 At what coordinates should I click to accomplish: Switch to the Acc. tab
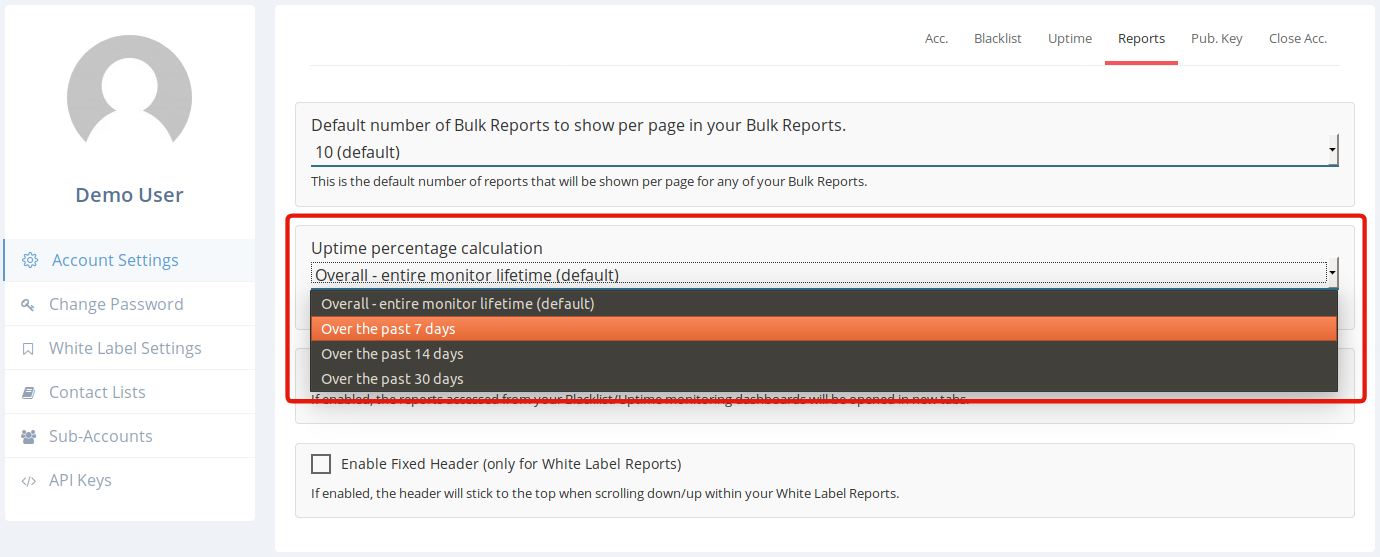pyautogui.click(x=936, y=38)
